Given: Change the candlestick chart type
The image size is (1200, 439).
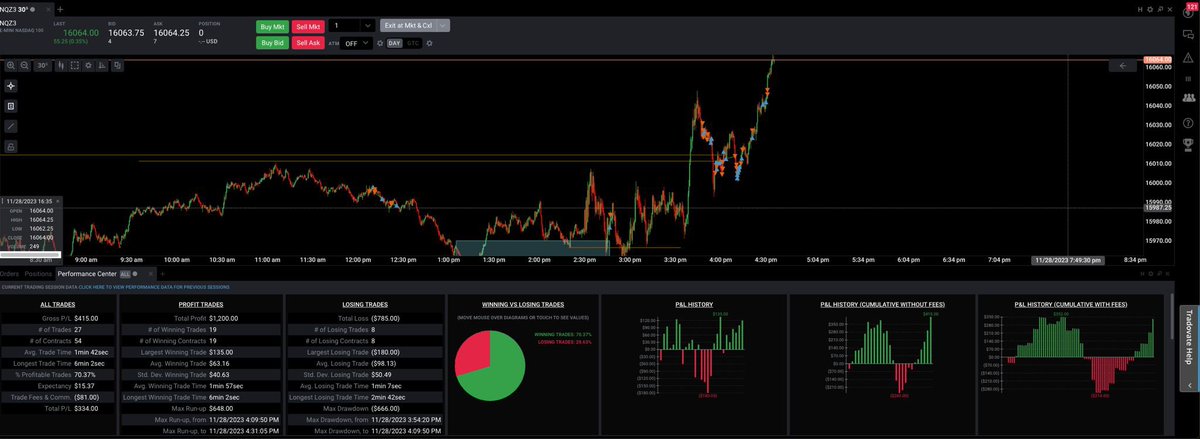Looking at the screenshot, I should click(61, 65).
